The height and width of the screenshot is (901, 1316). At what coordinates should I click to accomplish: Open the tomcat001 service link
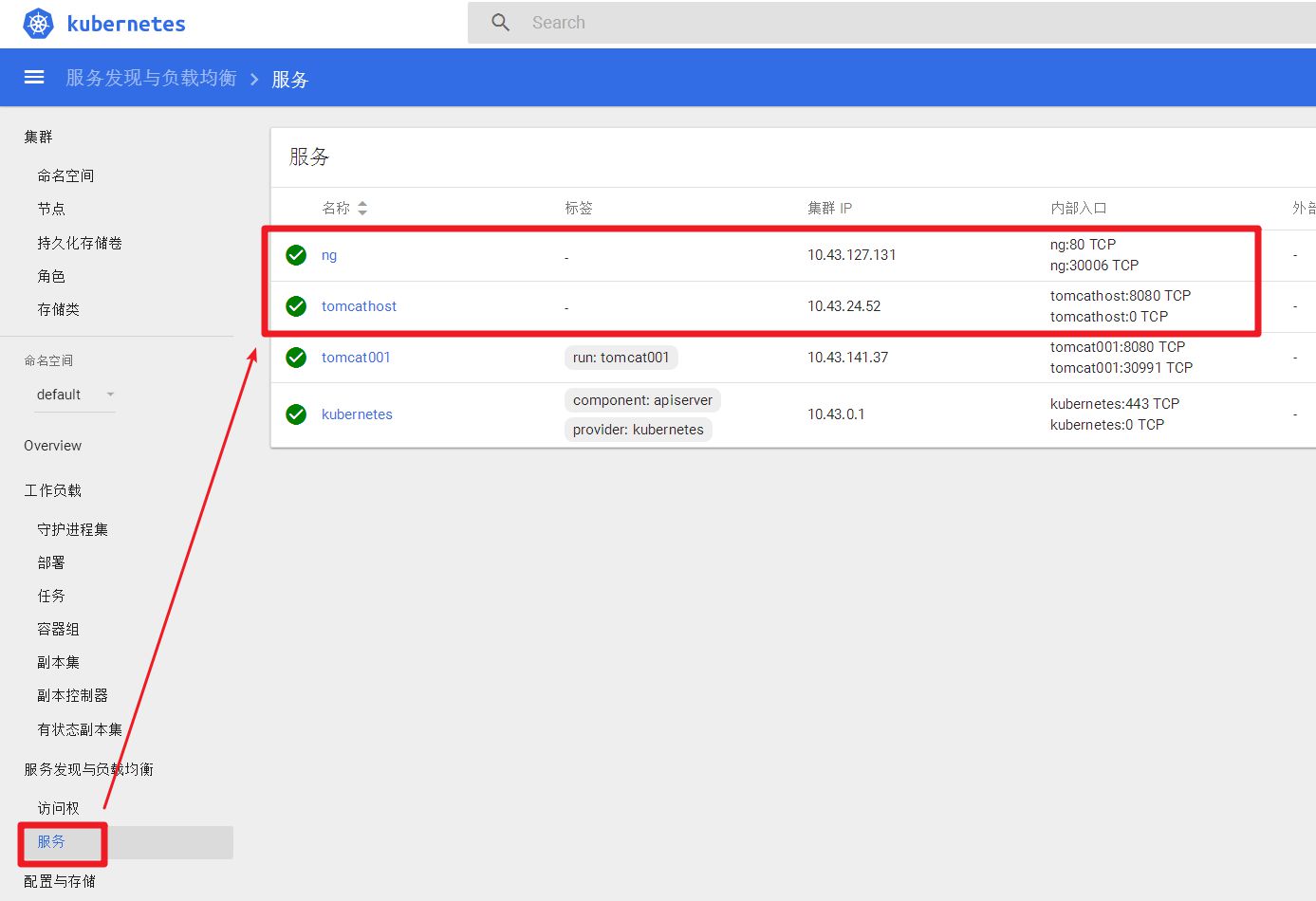356,358
